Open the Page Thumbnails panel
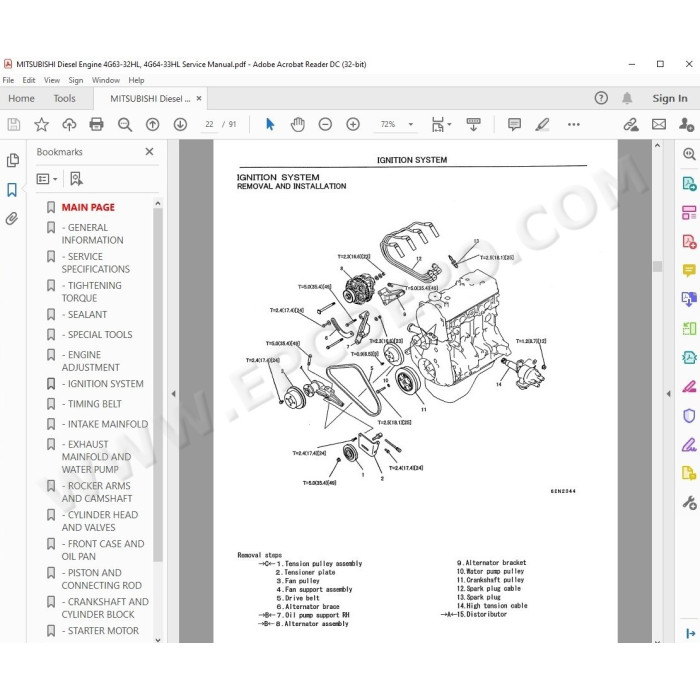This screenshot has width=700, height=700. coord(12,160)
